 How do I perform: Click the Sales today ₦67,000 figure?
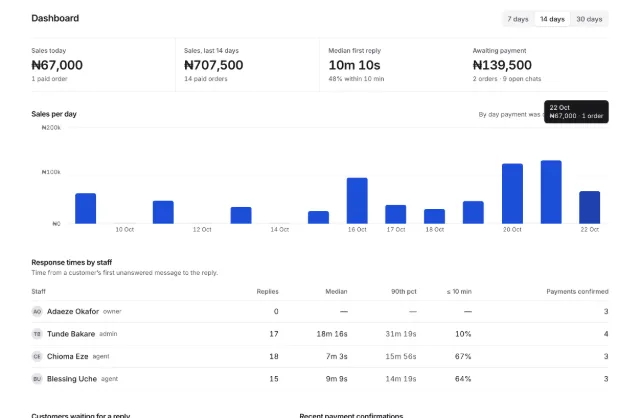click(57, 65)
